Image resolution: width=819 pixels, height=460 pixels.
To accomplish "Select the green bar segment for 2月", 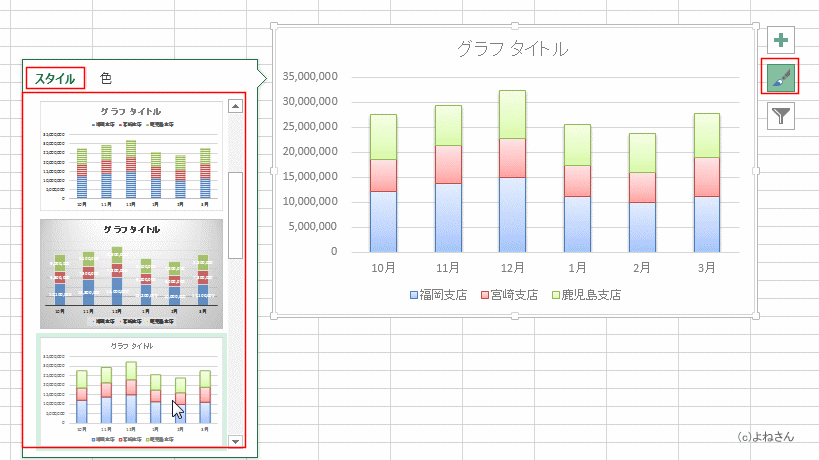I will point(642,153).
